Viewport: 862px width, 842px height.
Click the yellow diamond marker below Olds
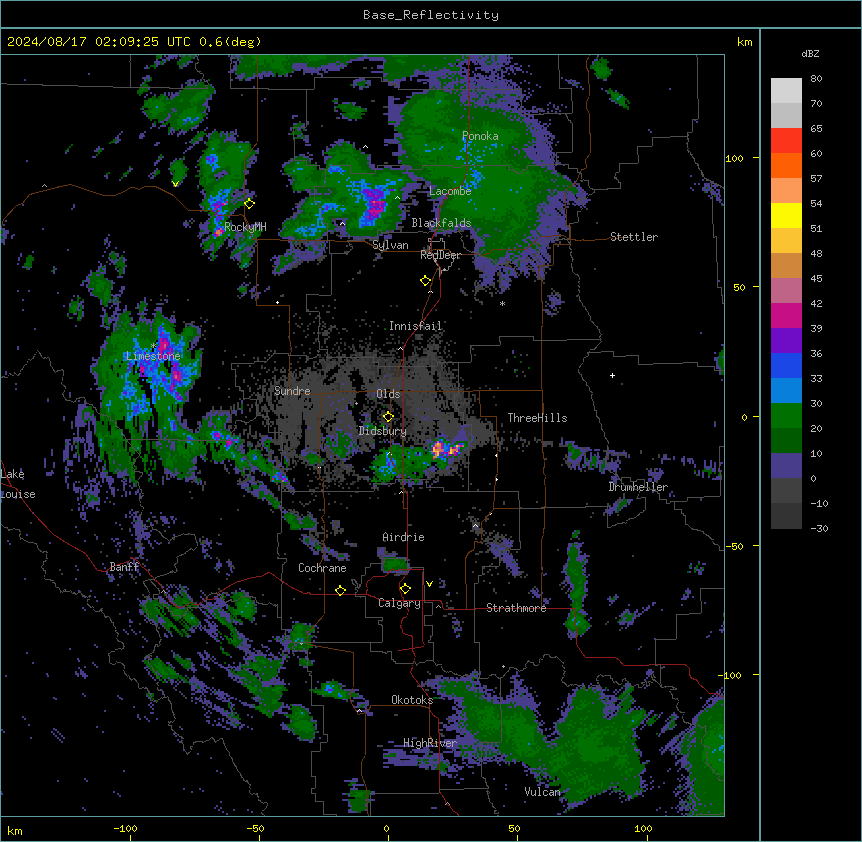389,417
